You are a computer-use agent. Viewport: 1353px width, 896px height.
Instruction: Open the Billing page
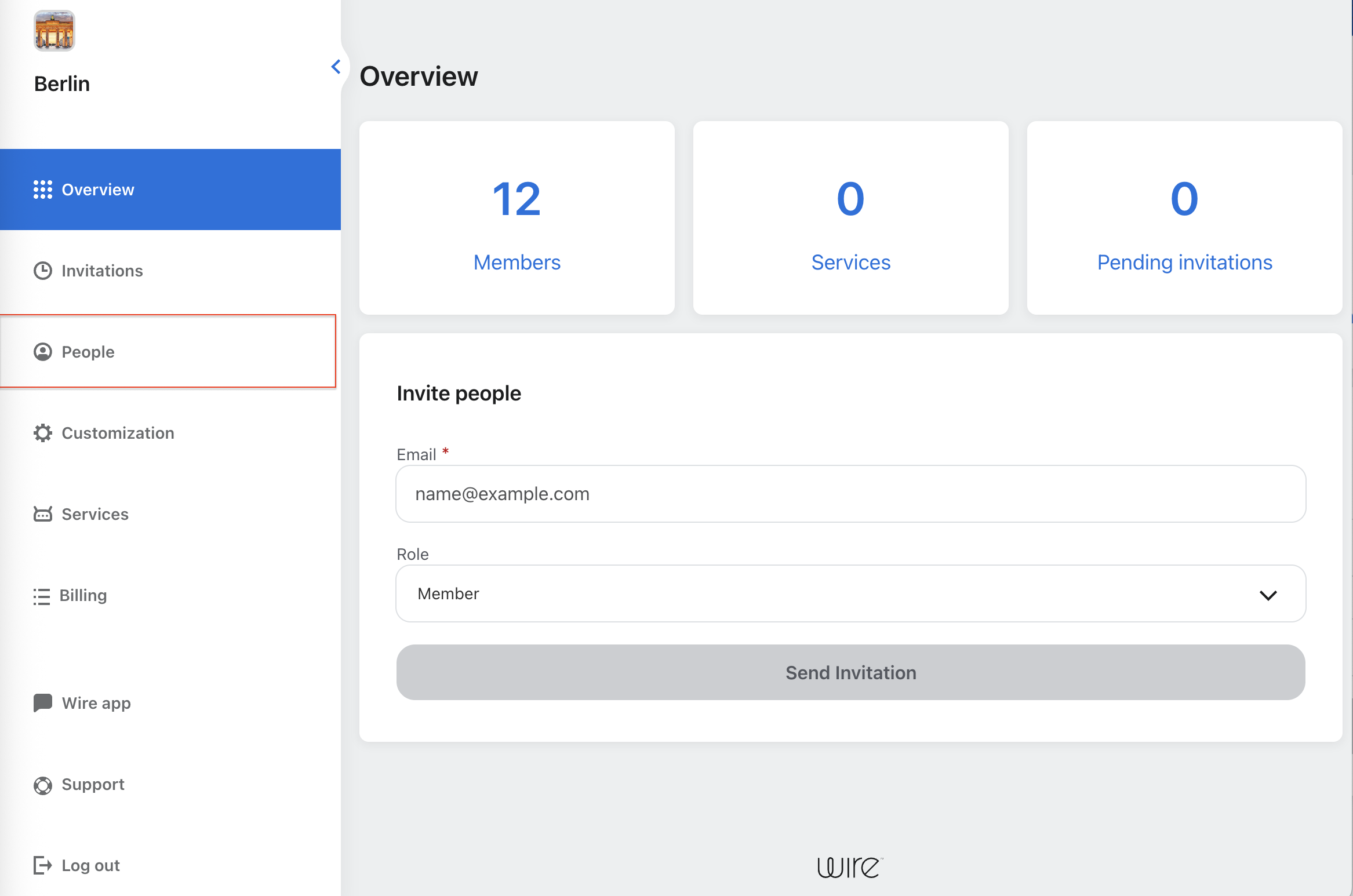tap(170, 595)
